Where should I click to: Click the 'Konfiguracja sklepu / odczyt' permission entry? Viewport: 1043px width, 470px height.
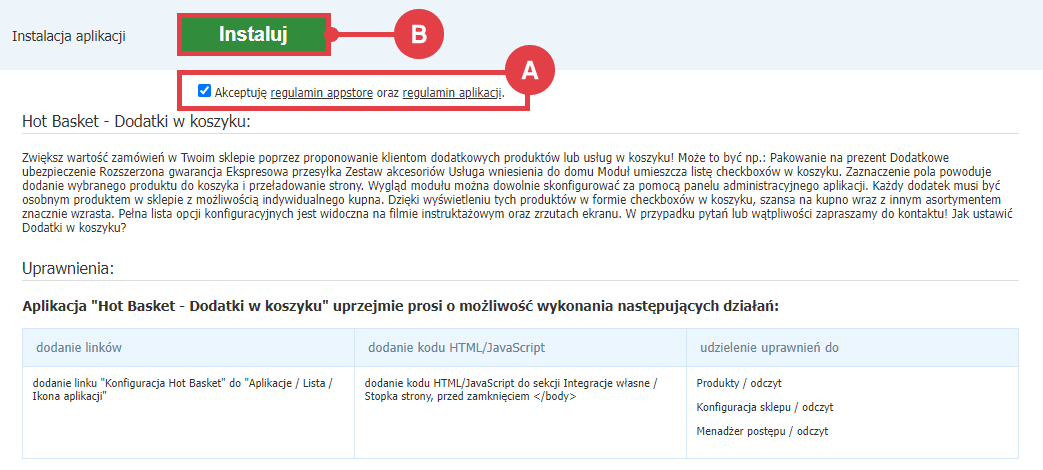coord(765,407)
